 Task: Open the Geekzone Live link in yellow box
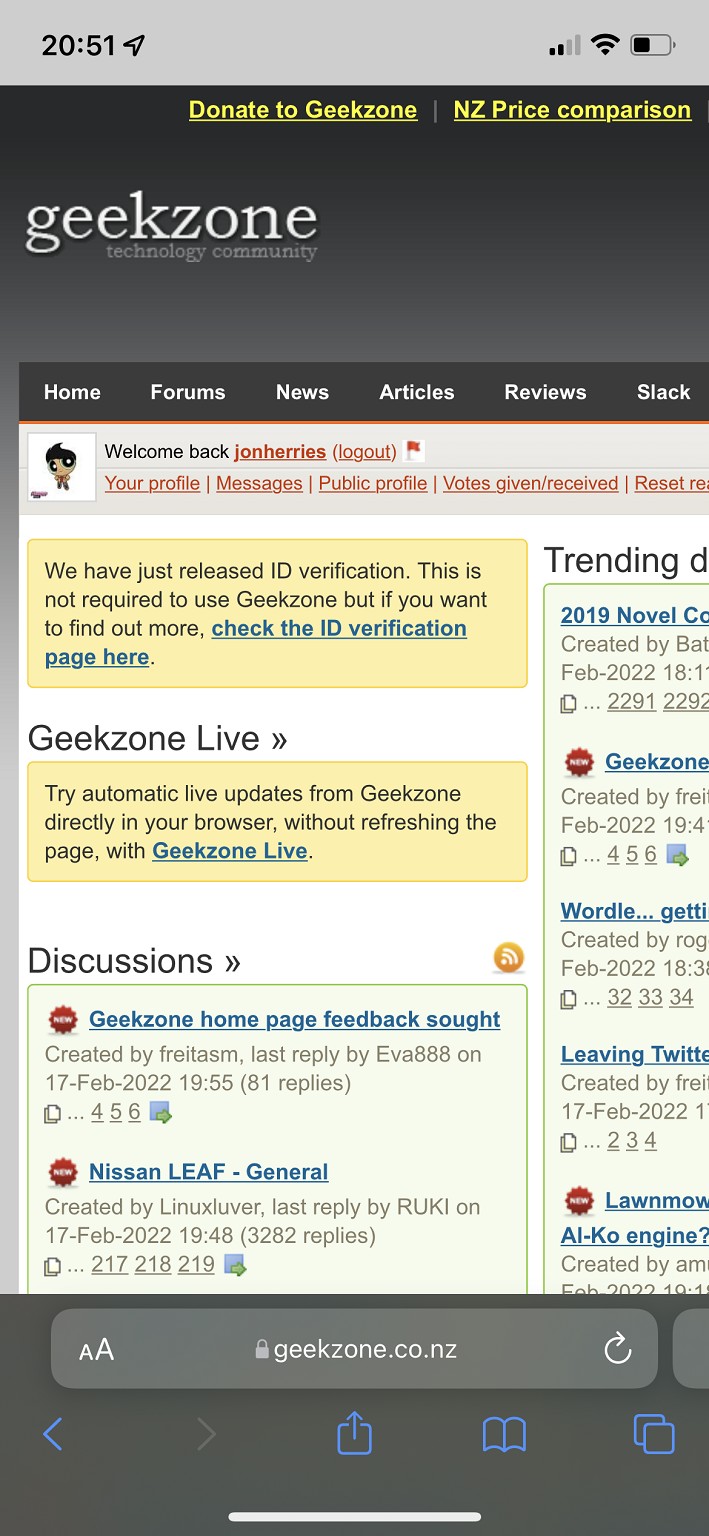[229, 851]
